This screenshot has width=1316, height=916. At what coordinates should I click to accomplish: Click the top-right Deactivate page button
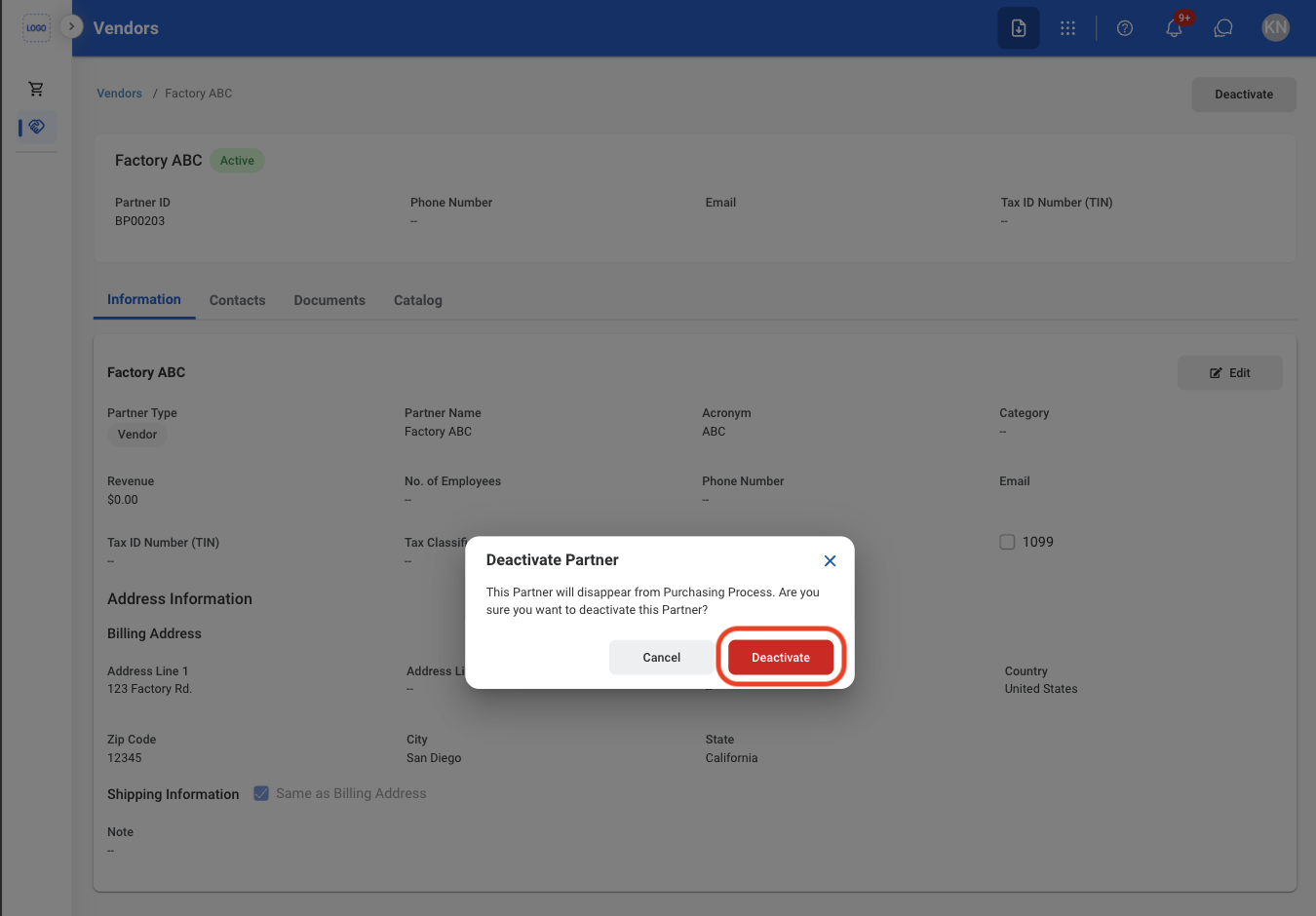tap(1244, 95)
